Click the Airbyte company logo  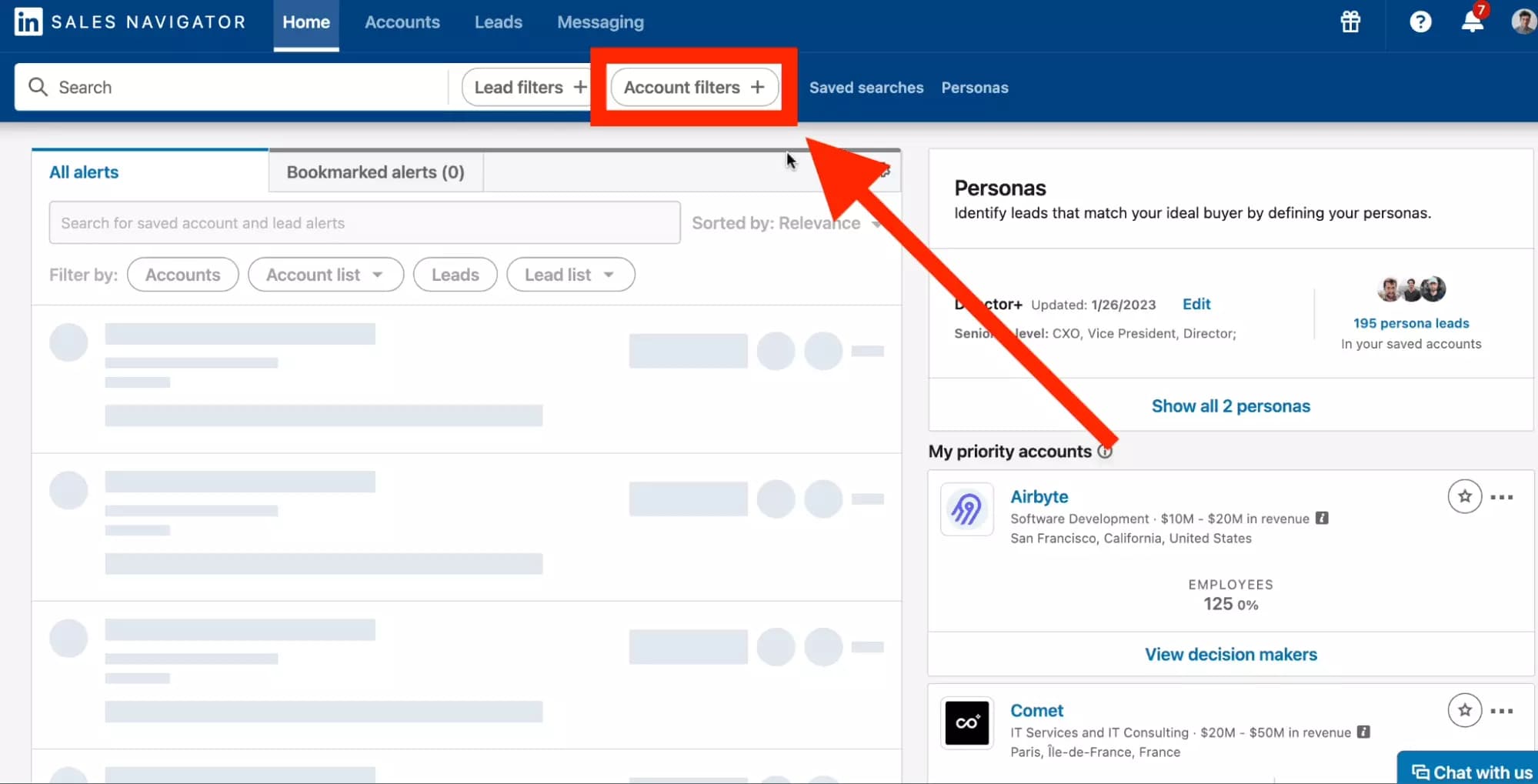966,509
